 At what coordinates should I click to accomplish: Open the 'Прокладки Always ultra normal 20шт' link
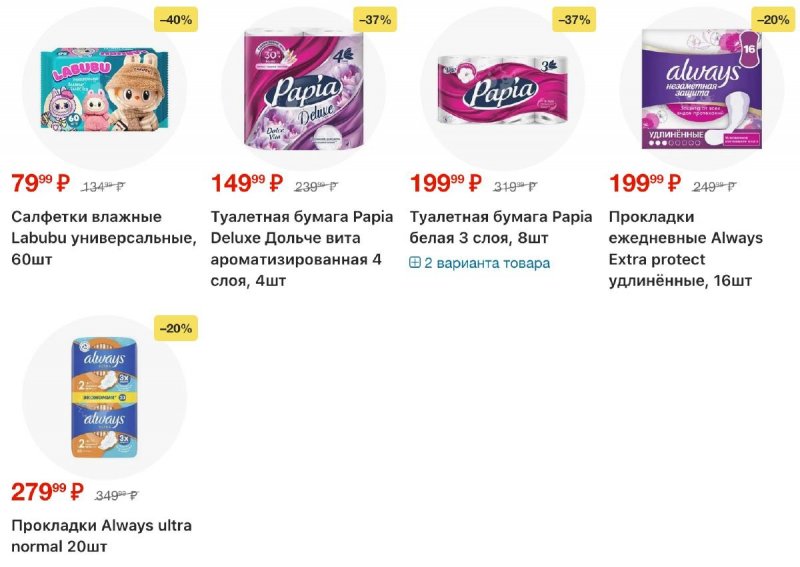(x=100, y=536)
